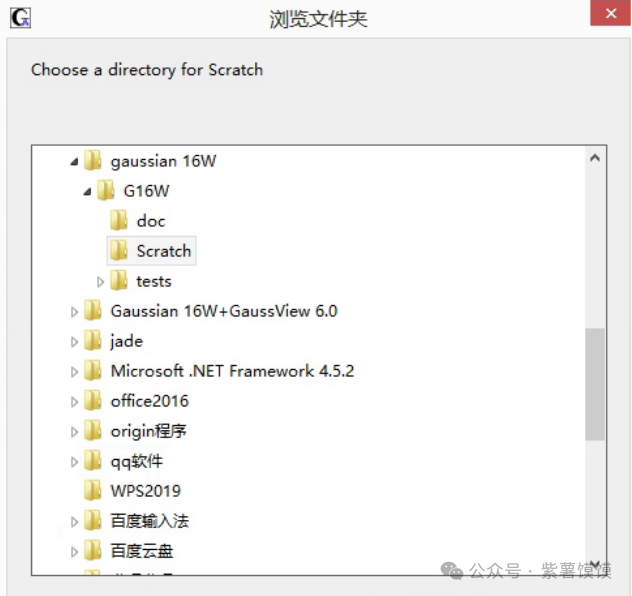
Task: Click the Gaussian app icon in title bar
Action: (x=20, y=17)
